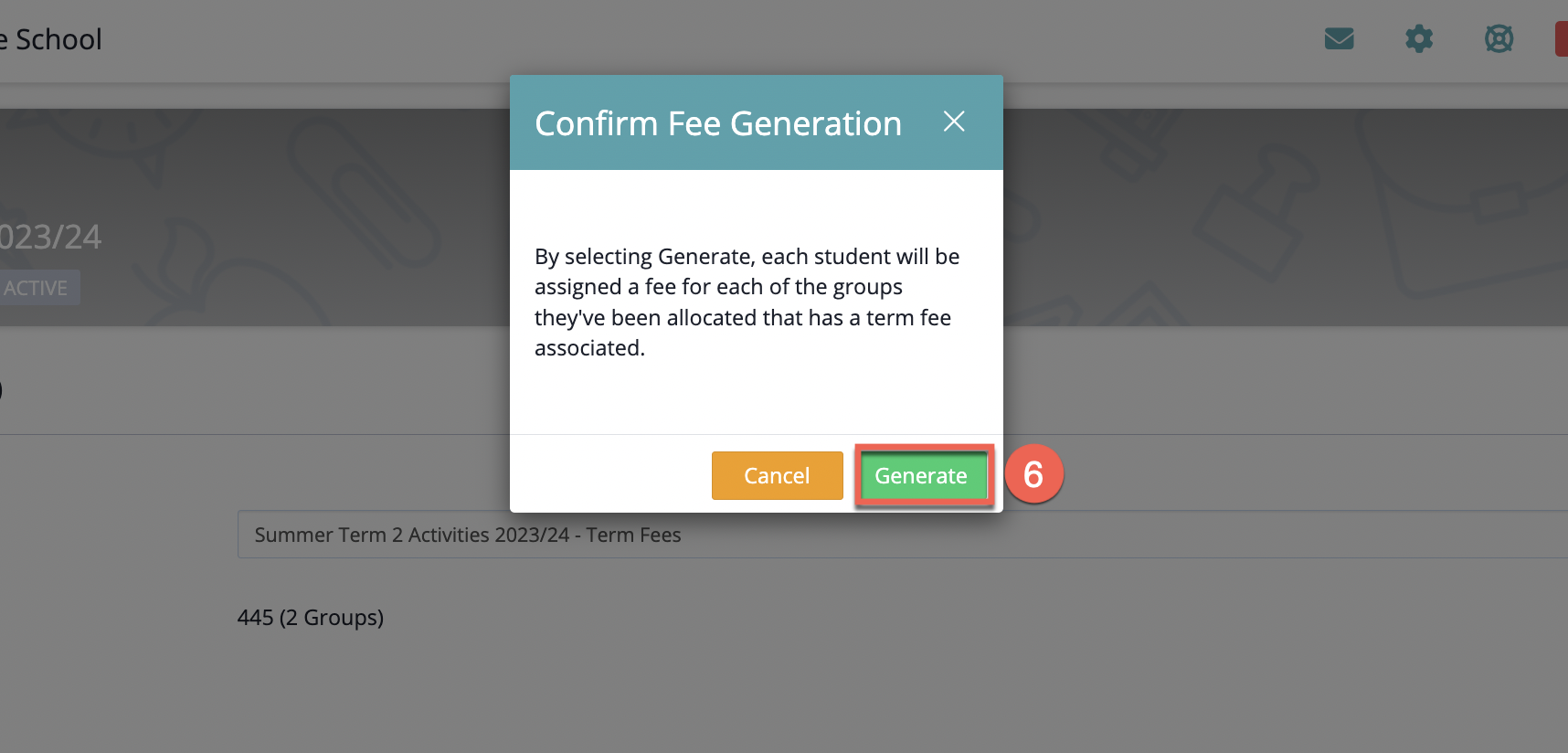The image size is (1568, 753).
Task: Close the Confirm Fee Generation dialog with X
Action: click(954, 122)
